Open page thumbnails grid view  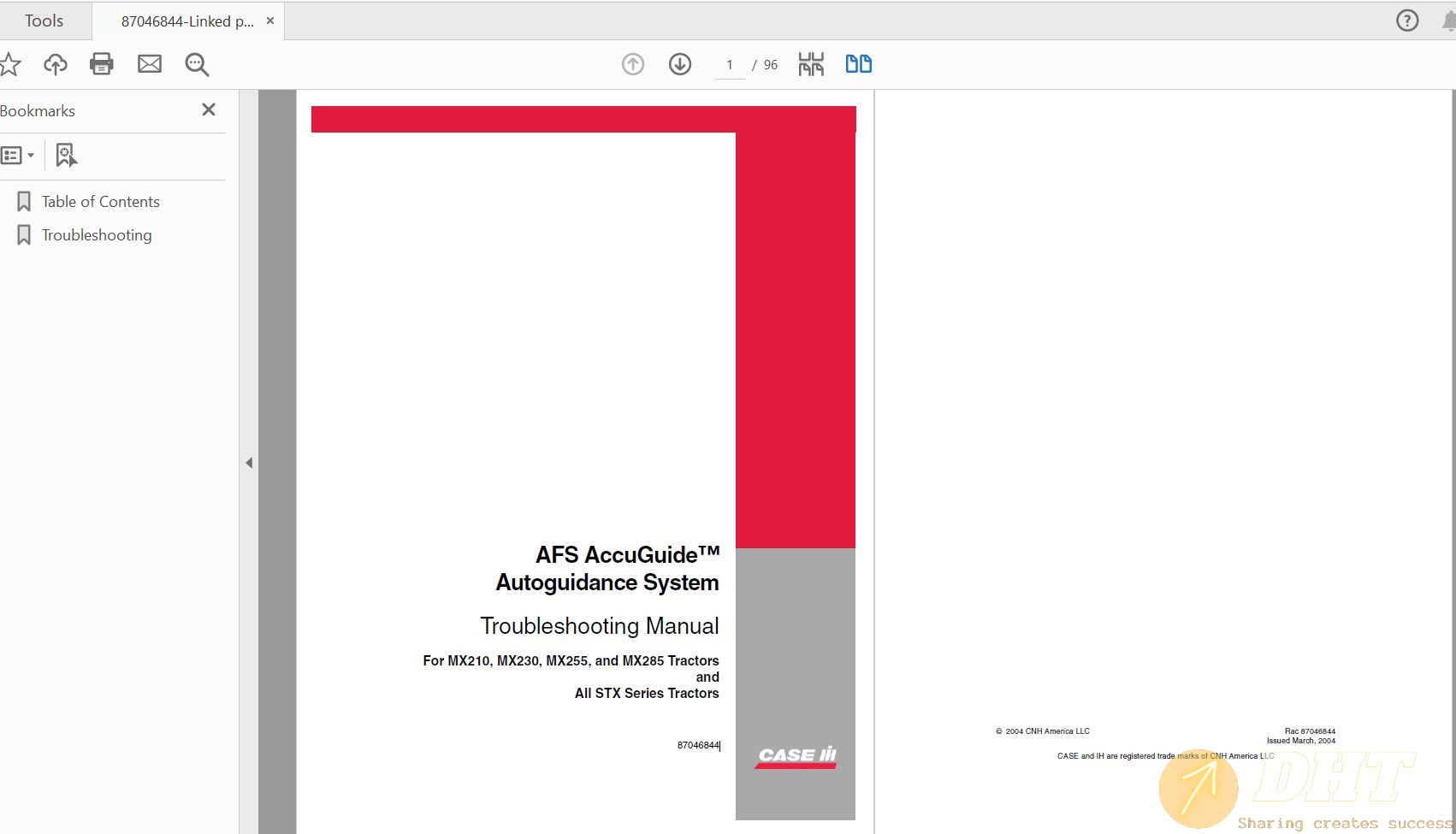810,63
